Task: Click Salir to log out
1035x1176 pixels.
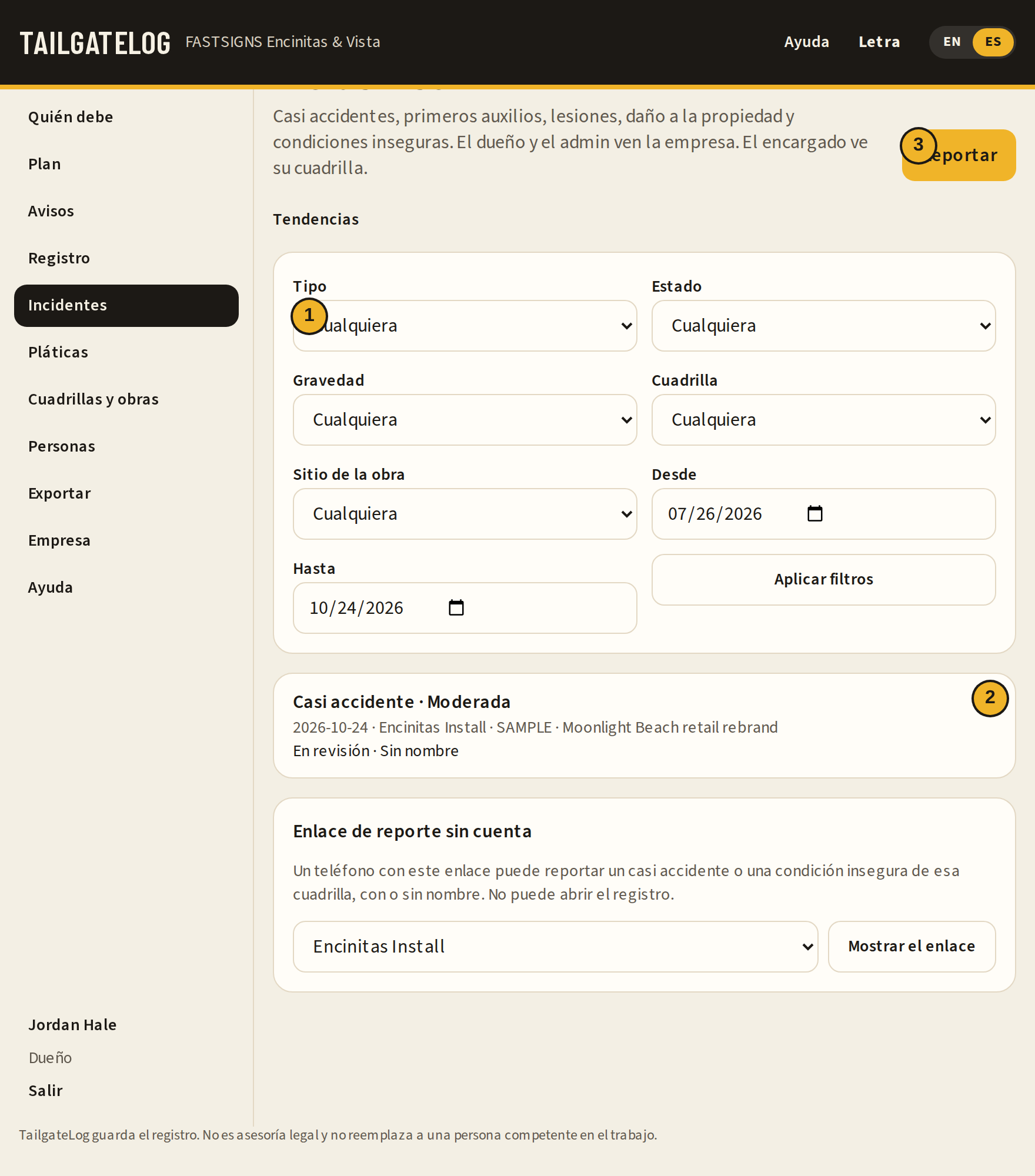Action: [45, 1091]
